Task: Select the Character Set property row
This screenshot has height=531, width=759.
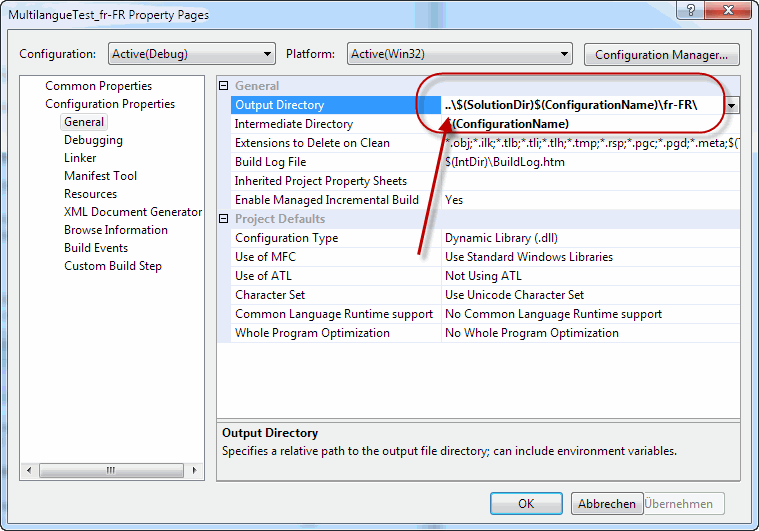Action: 272,295
